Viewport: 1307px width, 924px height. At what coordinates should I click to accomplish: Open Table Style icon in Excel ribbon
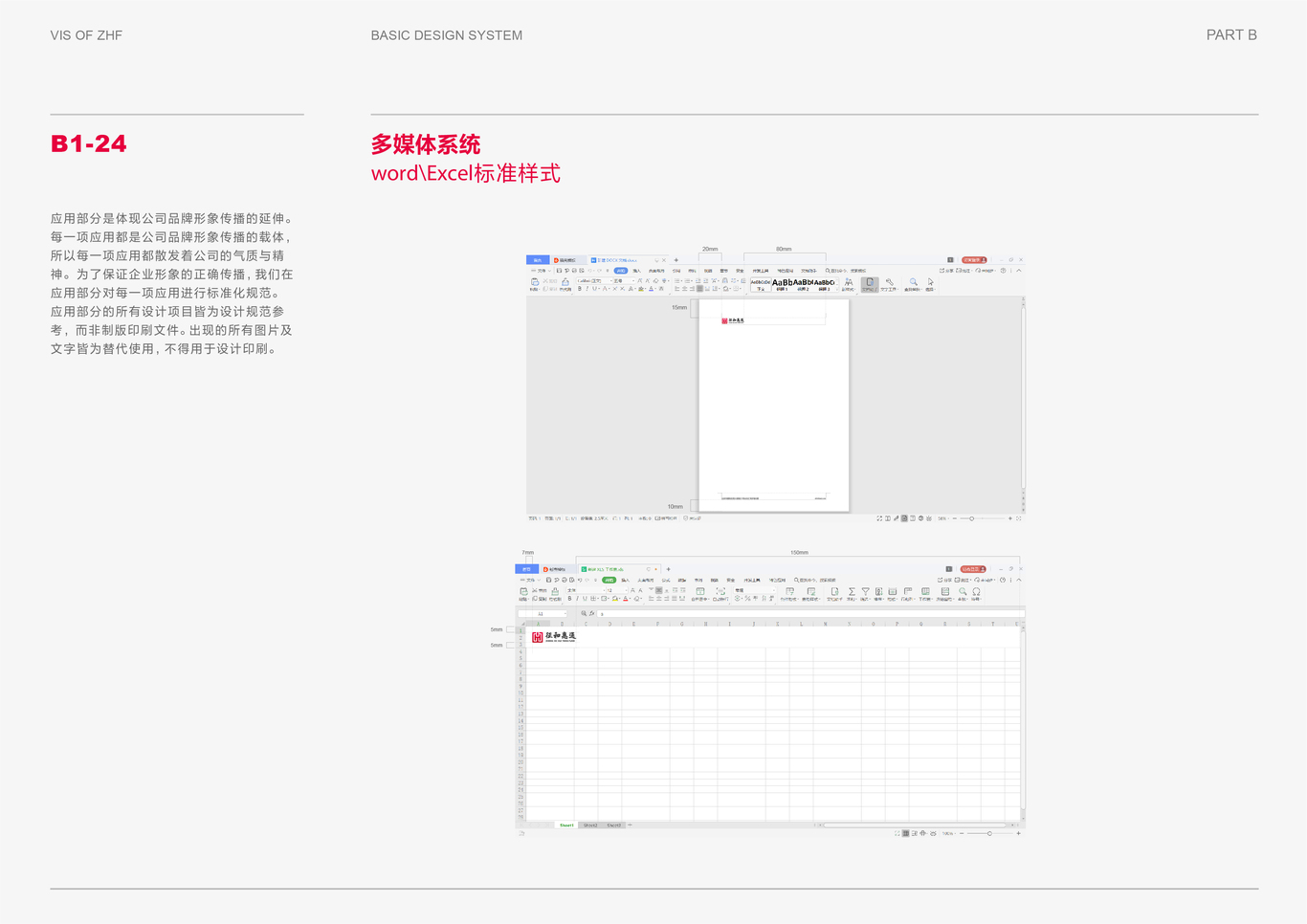(811, 592)
